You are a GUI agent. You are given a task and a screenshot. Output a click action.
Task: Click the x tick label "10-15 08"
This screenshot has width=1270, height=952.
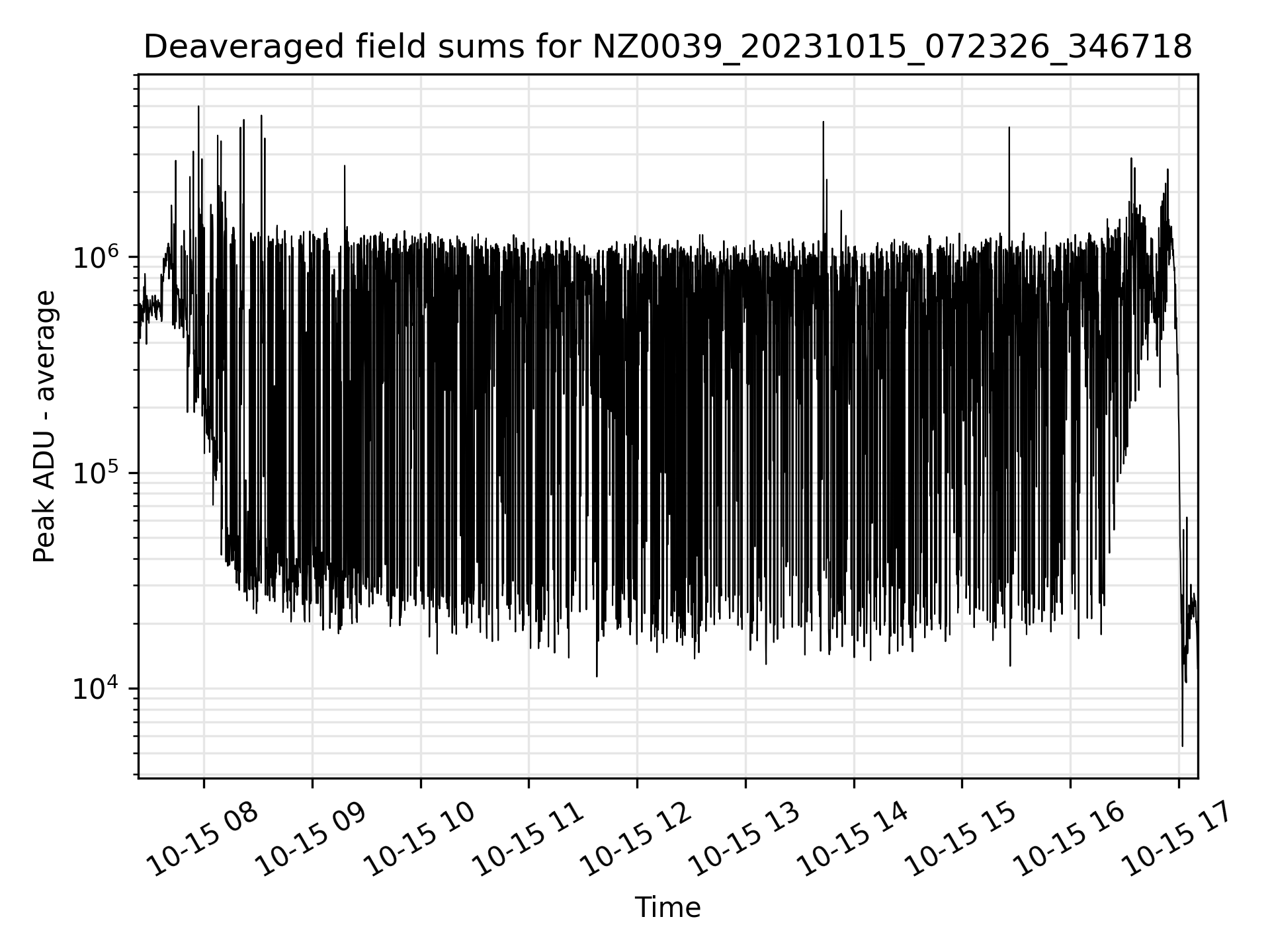coord(202,838)
